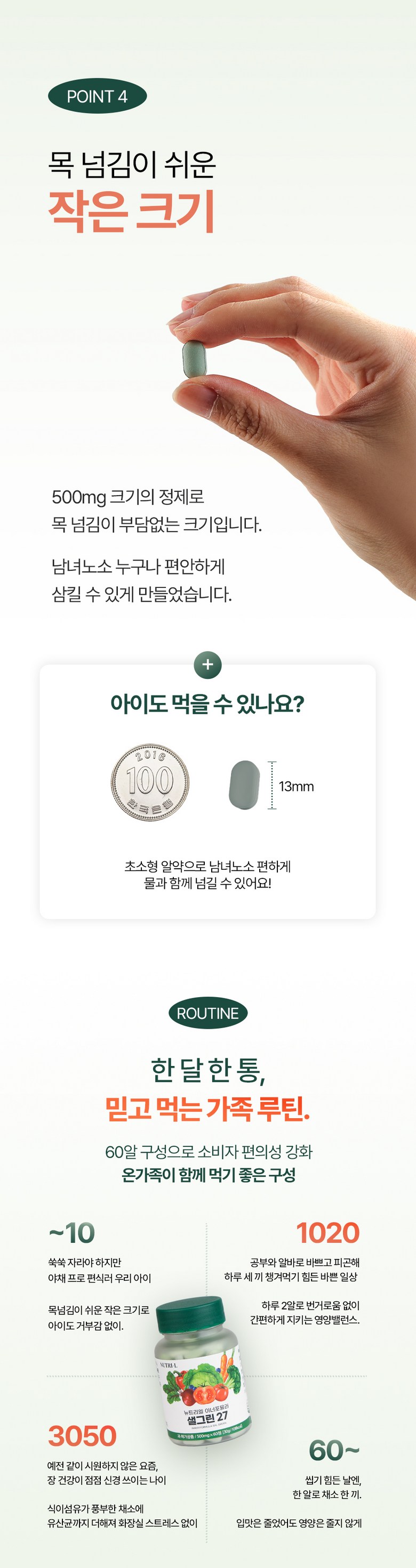
Task: Click the '~10' age group heading
Action: (x=72, y=1233)
